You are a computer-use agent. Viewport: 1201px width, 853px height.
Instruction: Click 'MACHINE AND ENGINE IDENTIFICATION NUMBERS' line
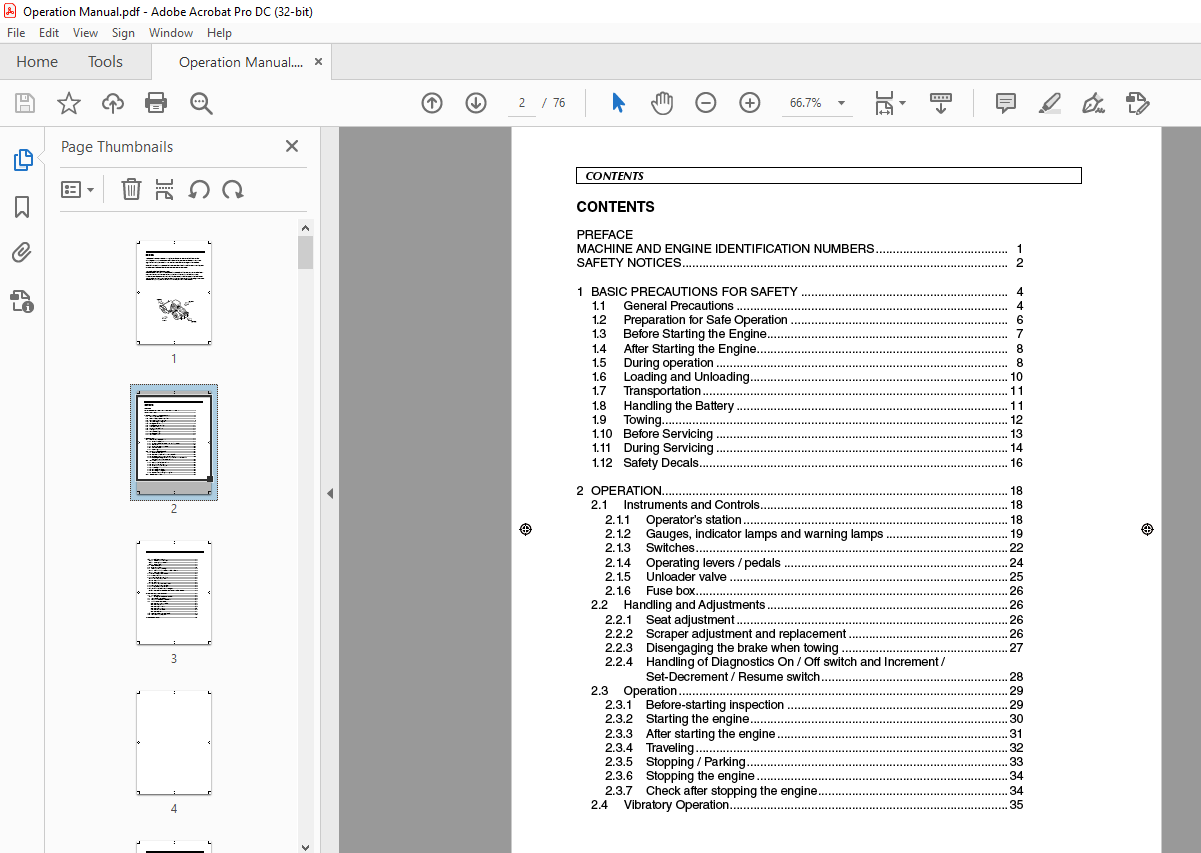point(799,249)
